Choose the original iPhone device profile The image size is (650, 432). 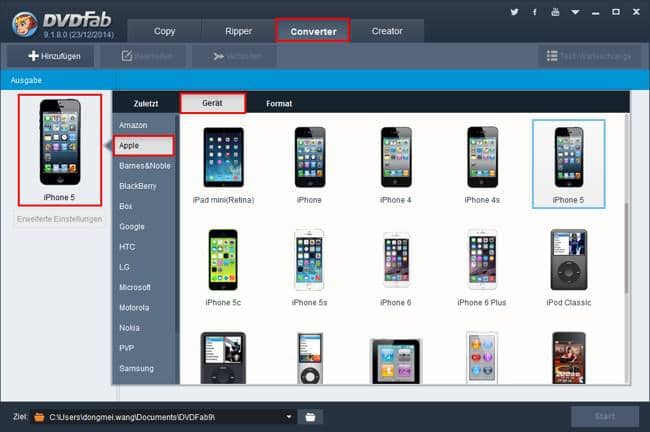(x=309, y=165)
